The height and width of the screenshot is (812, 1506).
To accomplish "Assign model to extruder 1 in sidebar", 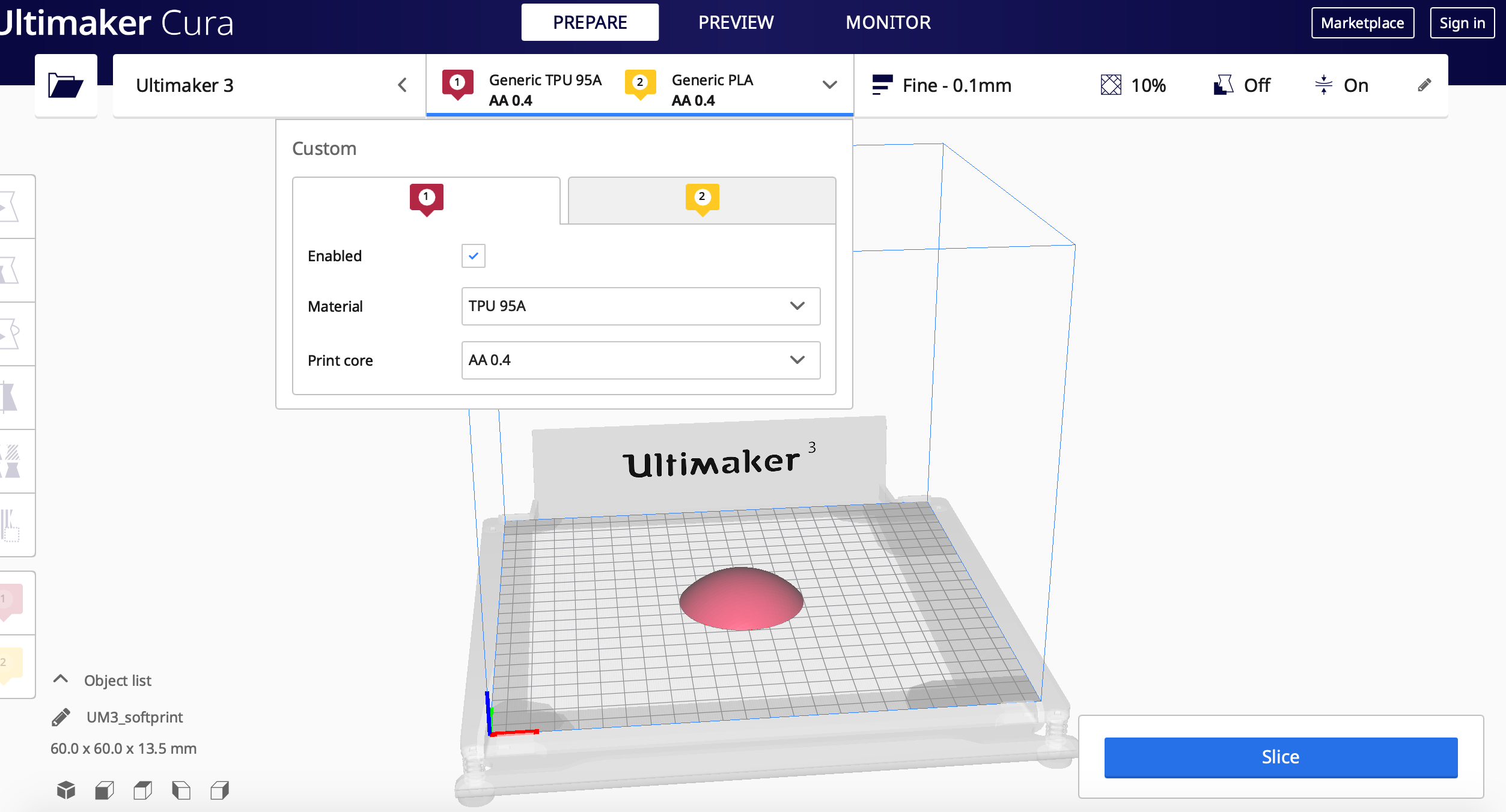I will pos(11,602).
